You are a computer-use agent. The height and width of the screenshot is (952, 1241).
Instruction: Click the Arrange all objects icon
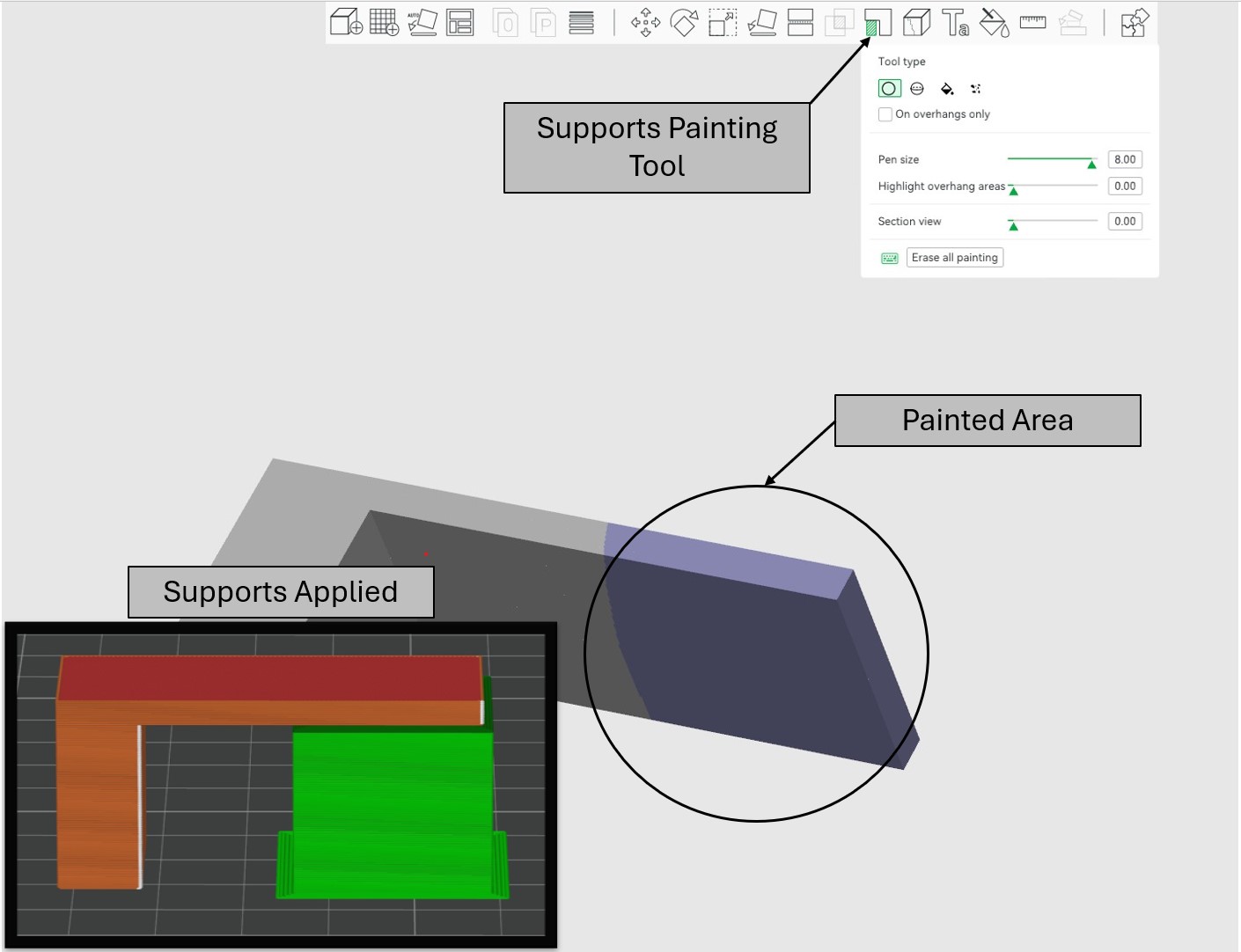click(460, 22)
